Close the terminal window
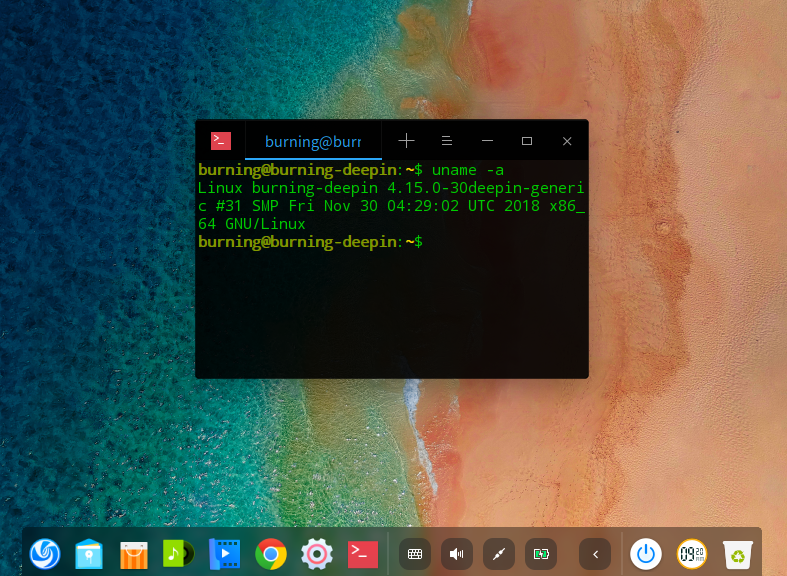The height and width of the screenshot is (576, 787). [x=567, y=141]
